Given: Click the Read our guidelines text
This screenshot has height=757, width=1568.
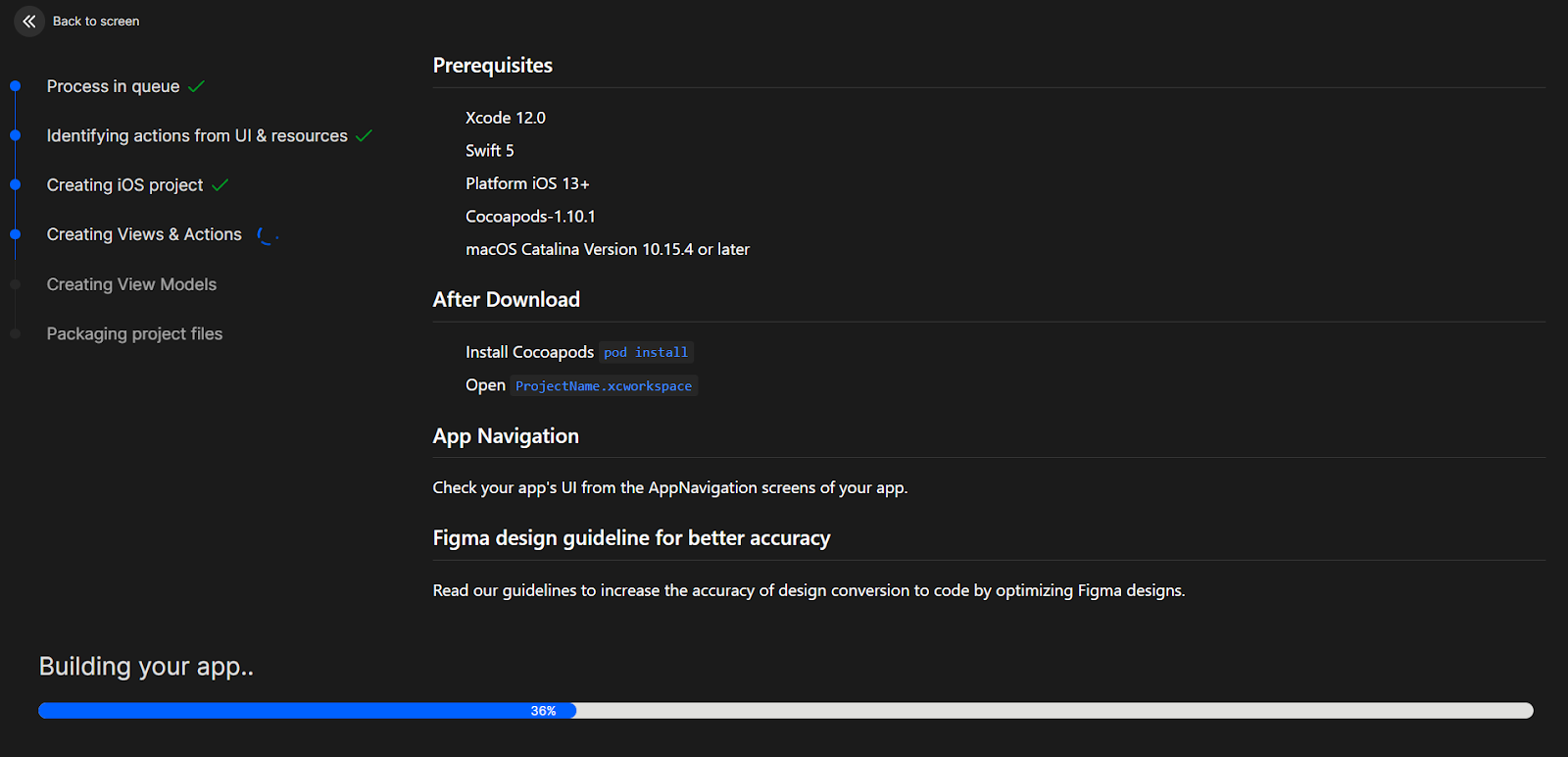Looking at the screenshot, I should click(808, 590).
